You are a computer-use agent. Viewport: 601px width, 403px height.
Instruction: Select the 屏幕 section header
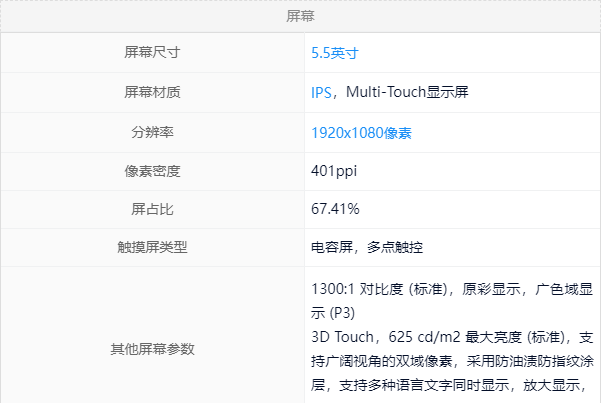click(x=300, y=16)
